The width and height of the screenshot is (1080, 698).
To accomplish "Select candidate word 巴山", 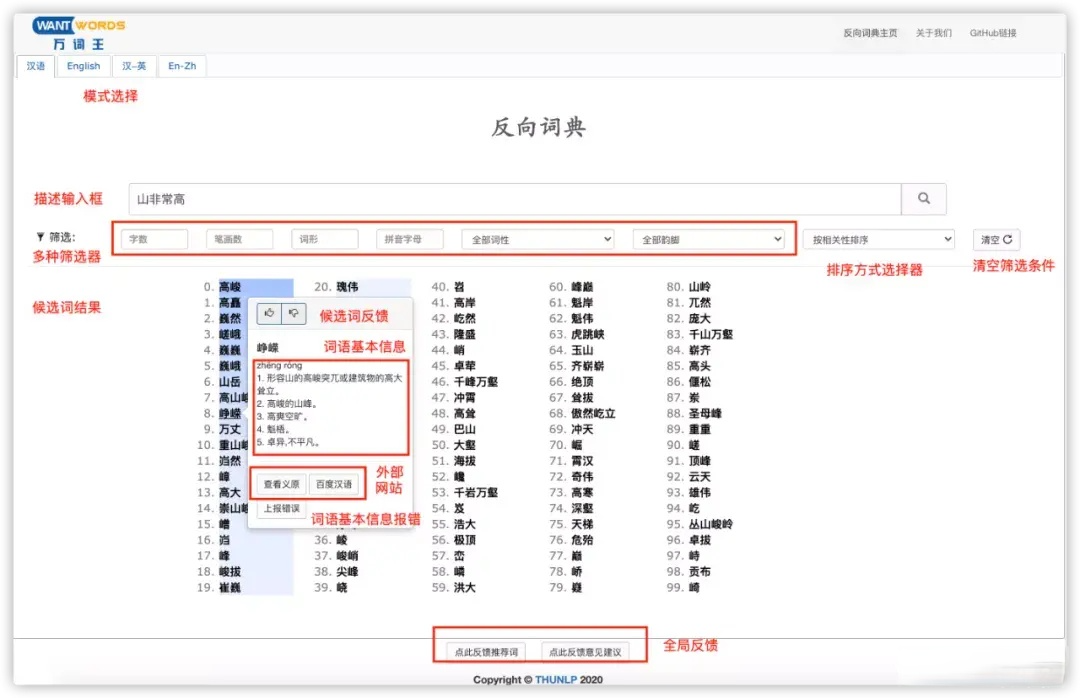I will (x=465, y=429).
